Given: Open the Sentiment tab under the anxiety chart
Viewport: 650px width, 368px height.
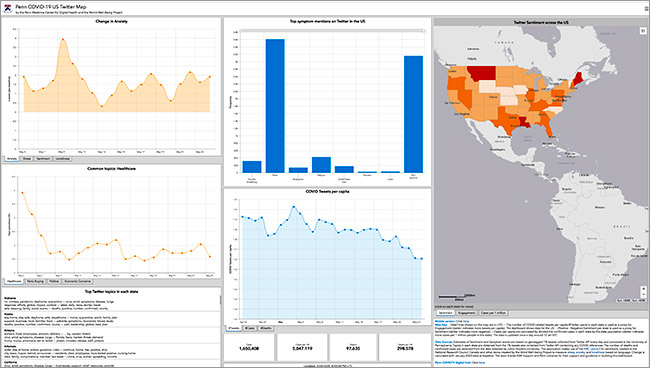Looking at the screenshot, I should pos(43,159).
